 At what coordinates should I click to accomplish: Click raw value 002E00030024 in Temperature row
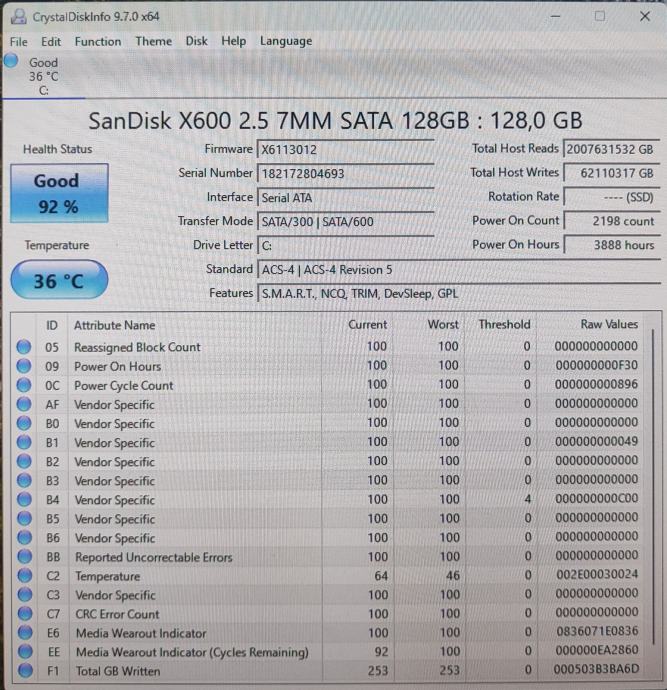coord(597,575)
